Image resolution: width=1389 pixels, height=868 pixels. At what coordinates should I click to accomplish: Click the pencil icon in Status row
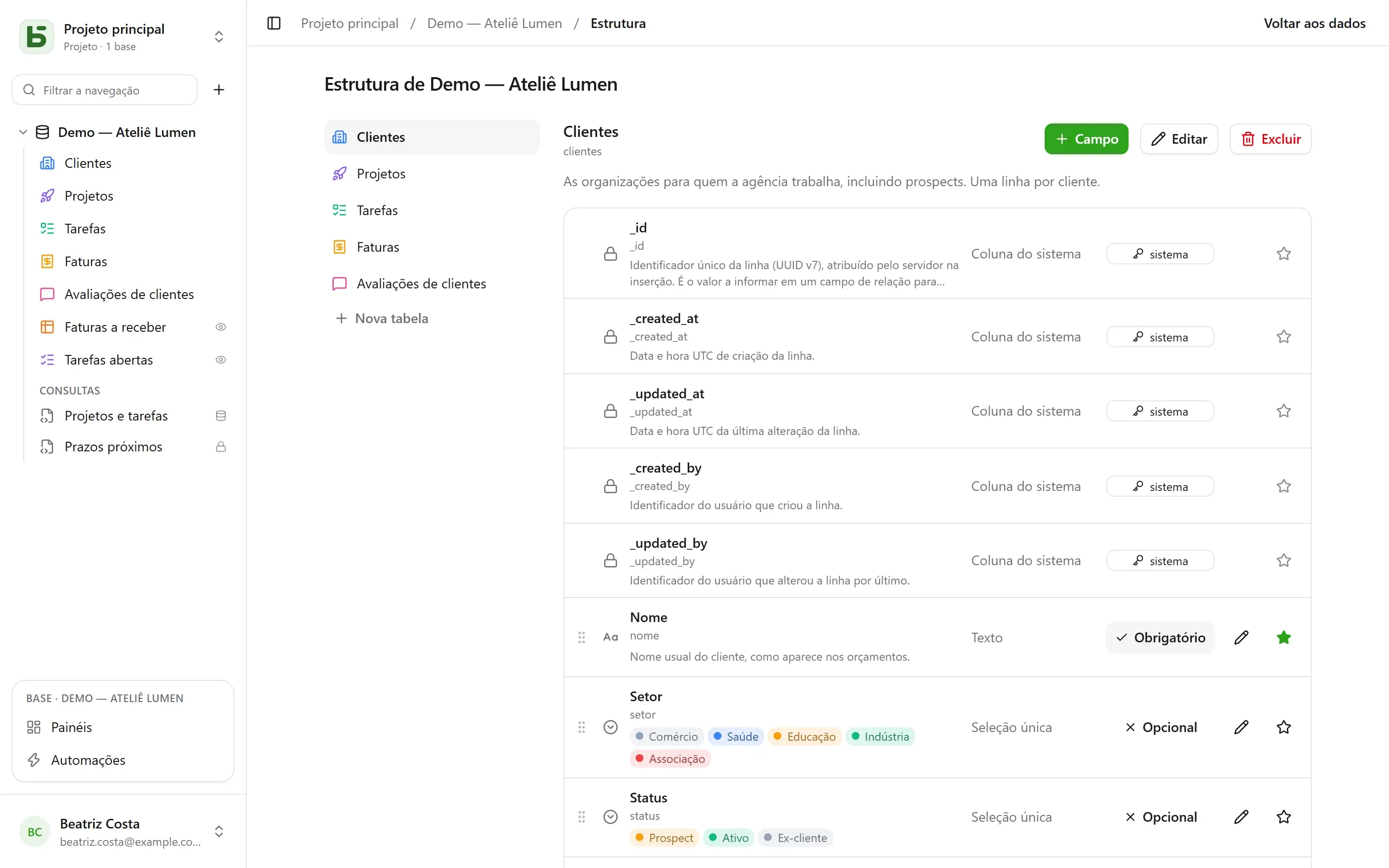[x=1241, y=817]
